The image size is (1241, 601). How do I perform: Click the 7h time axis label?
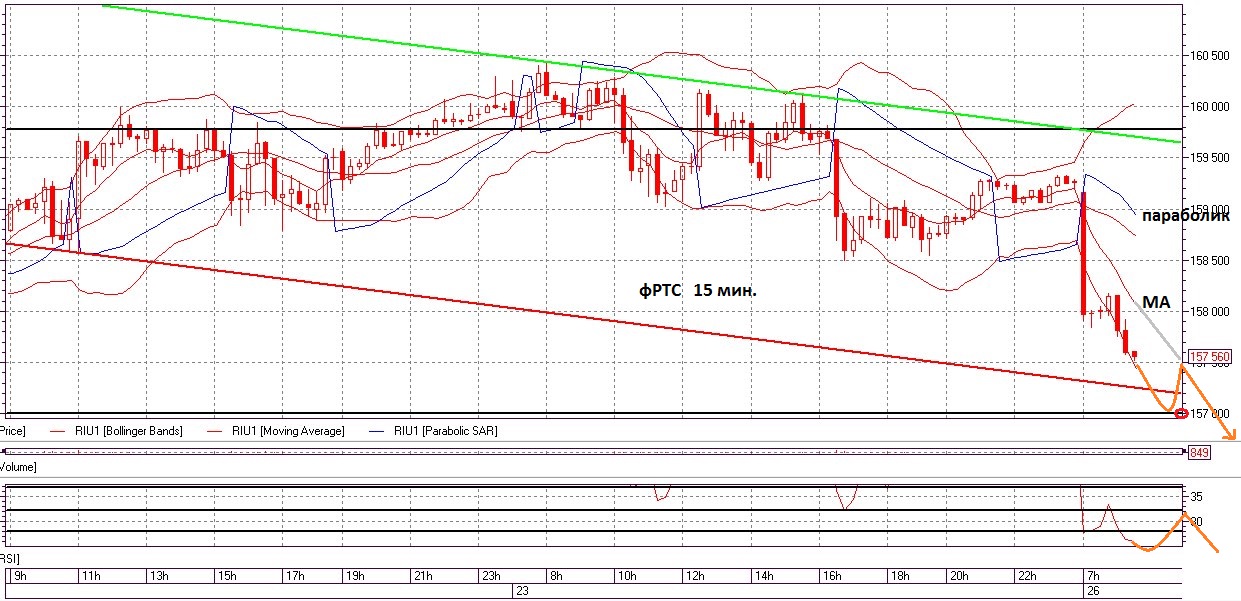tap(1093, 577)
